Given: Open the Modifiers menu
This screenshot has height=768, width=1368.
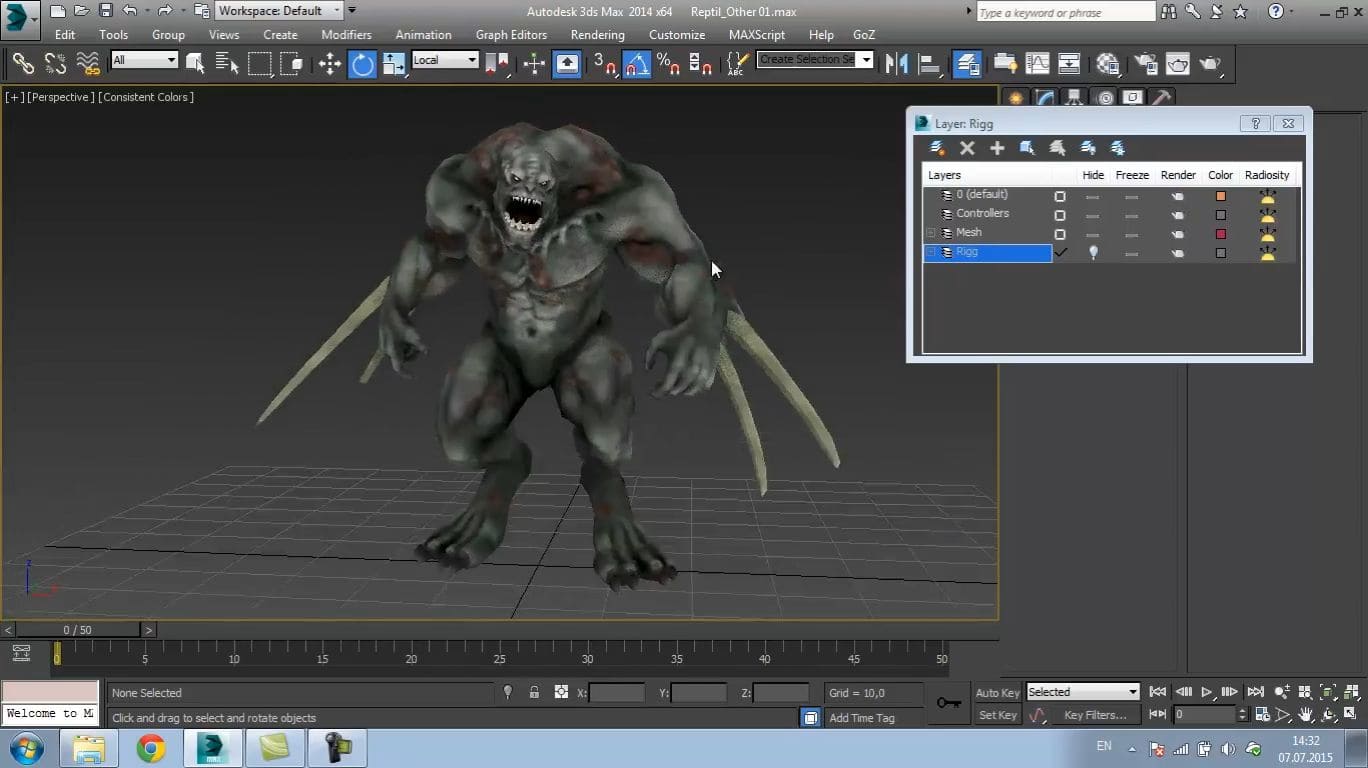Looking at the screenshot, I should tap(346, 34).
